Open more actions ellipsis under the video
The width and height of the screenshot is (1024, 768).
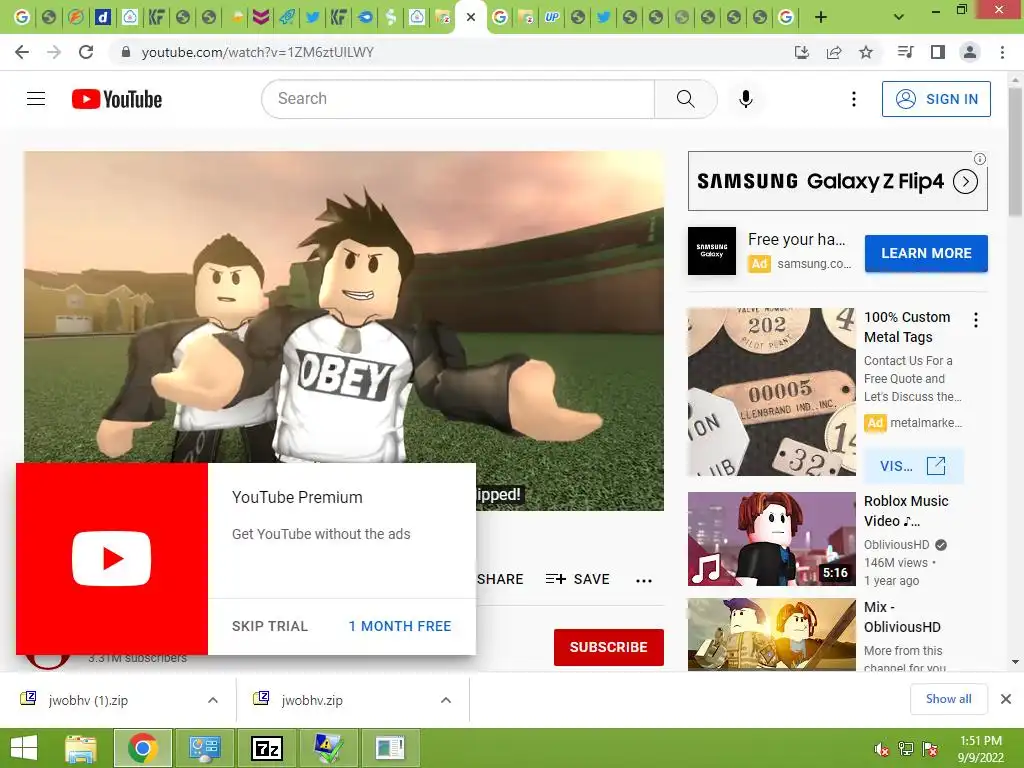[x=644, y=581]
